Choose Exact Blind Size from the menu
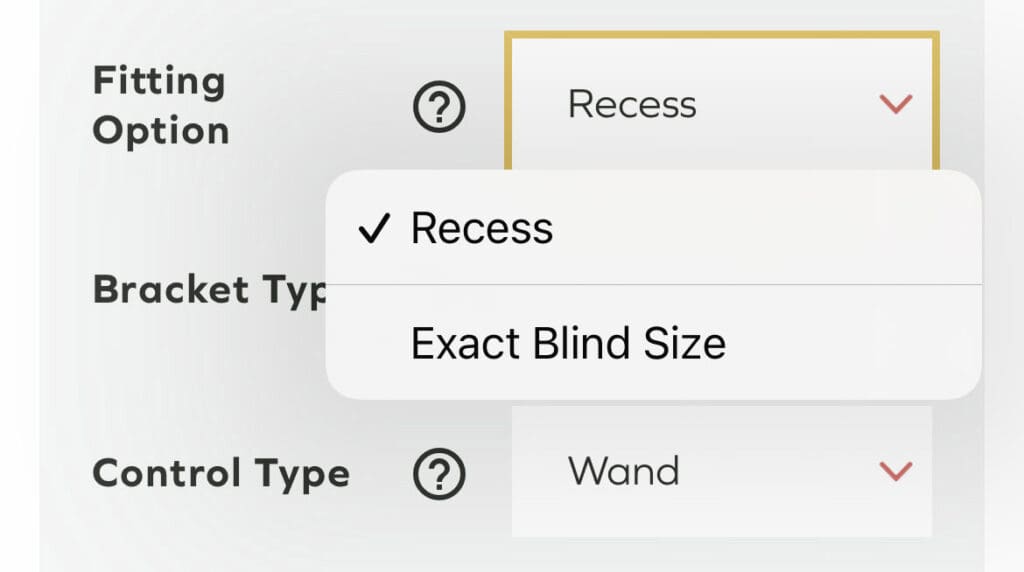This screenshot has width=1024, height=572. [567, 344]
